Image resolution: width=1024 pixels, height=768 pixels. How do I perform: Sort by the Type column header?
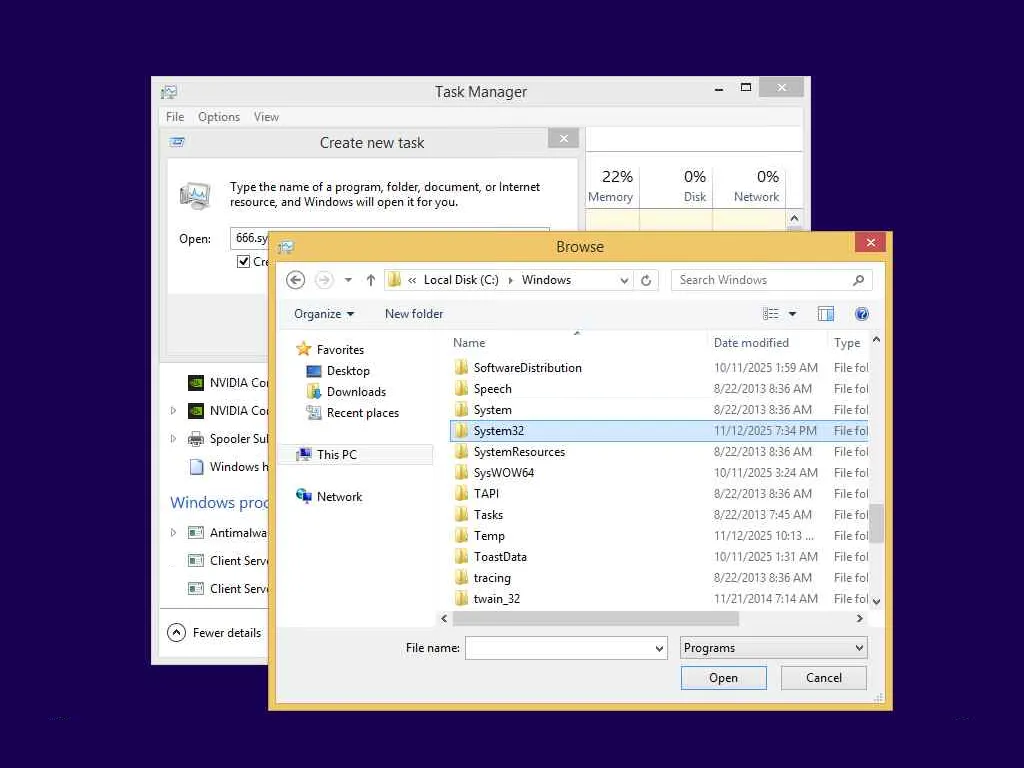849,343
